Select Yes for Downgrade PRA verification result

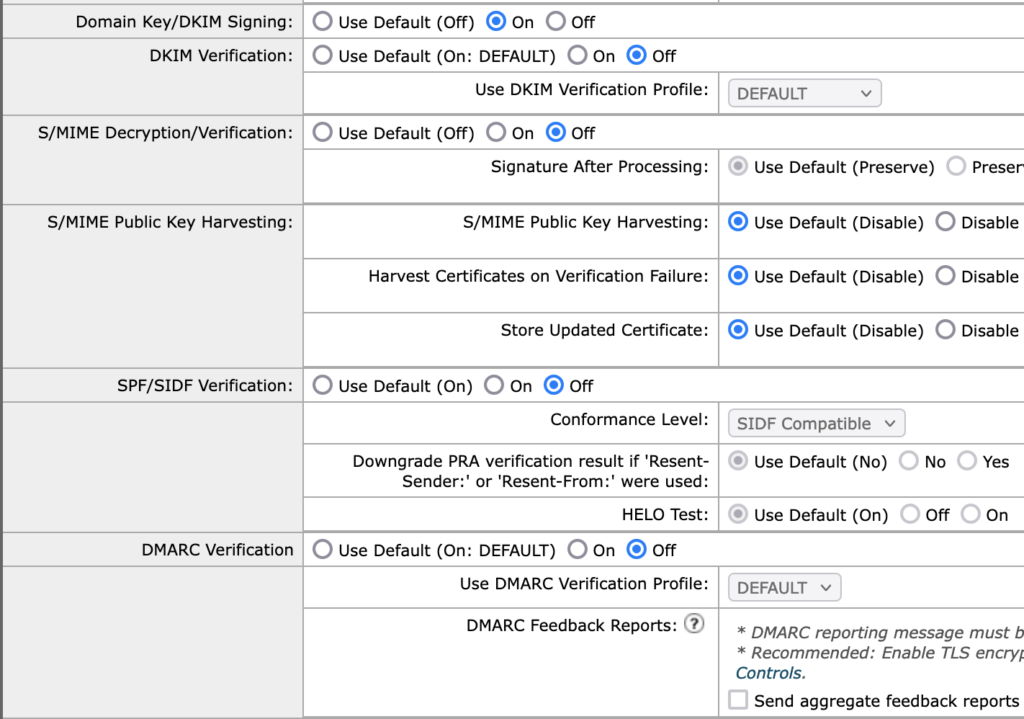point(967,461)
